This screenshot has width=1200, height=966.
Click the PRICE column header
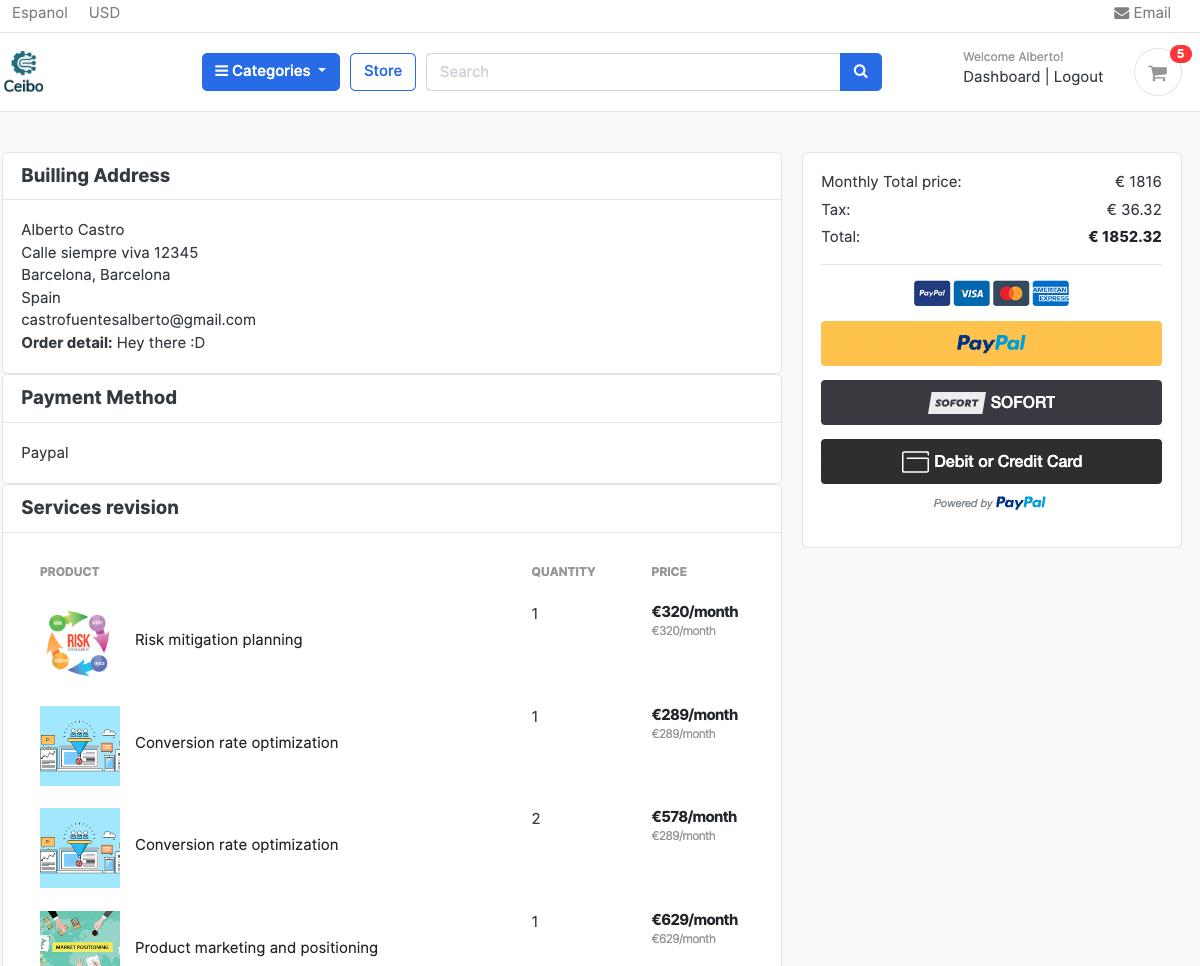(x=669, y=572)
